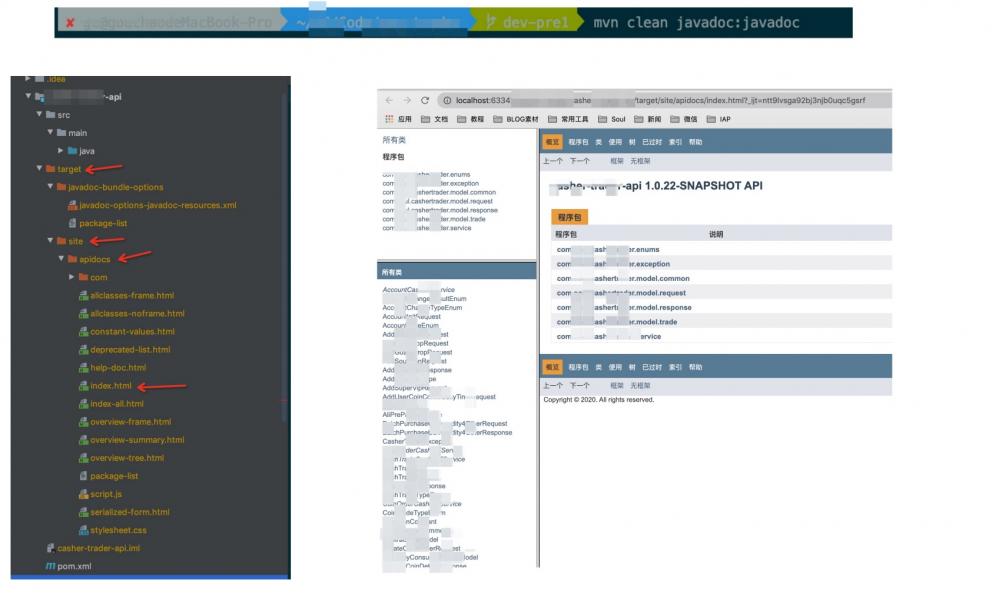
Task: Open the Soul bookmark folder
Action: pos(612,119)
